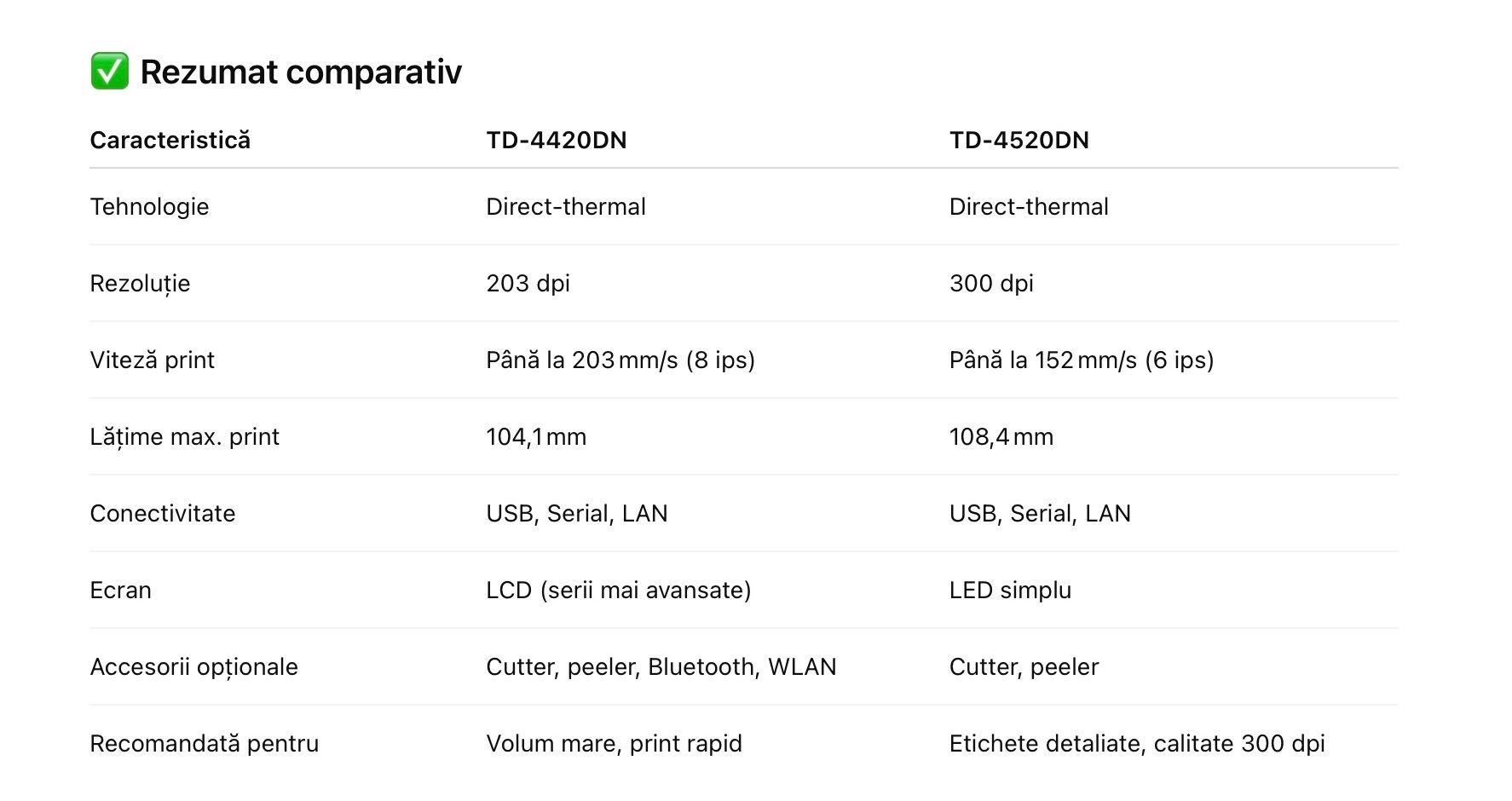Click the Volum mare, print rapid cell
Screen dimensions: 1512x801
[x=614, y=744]
